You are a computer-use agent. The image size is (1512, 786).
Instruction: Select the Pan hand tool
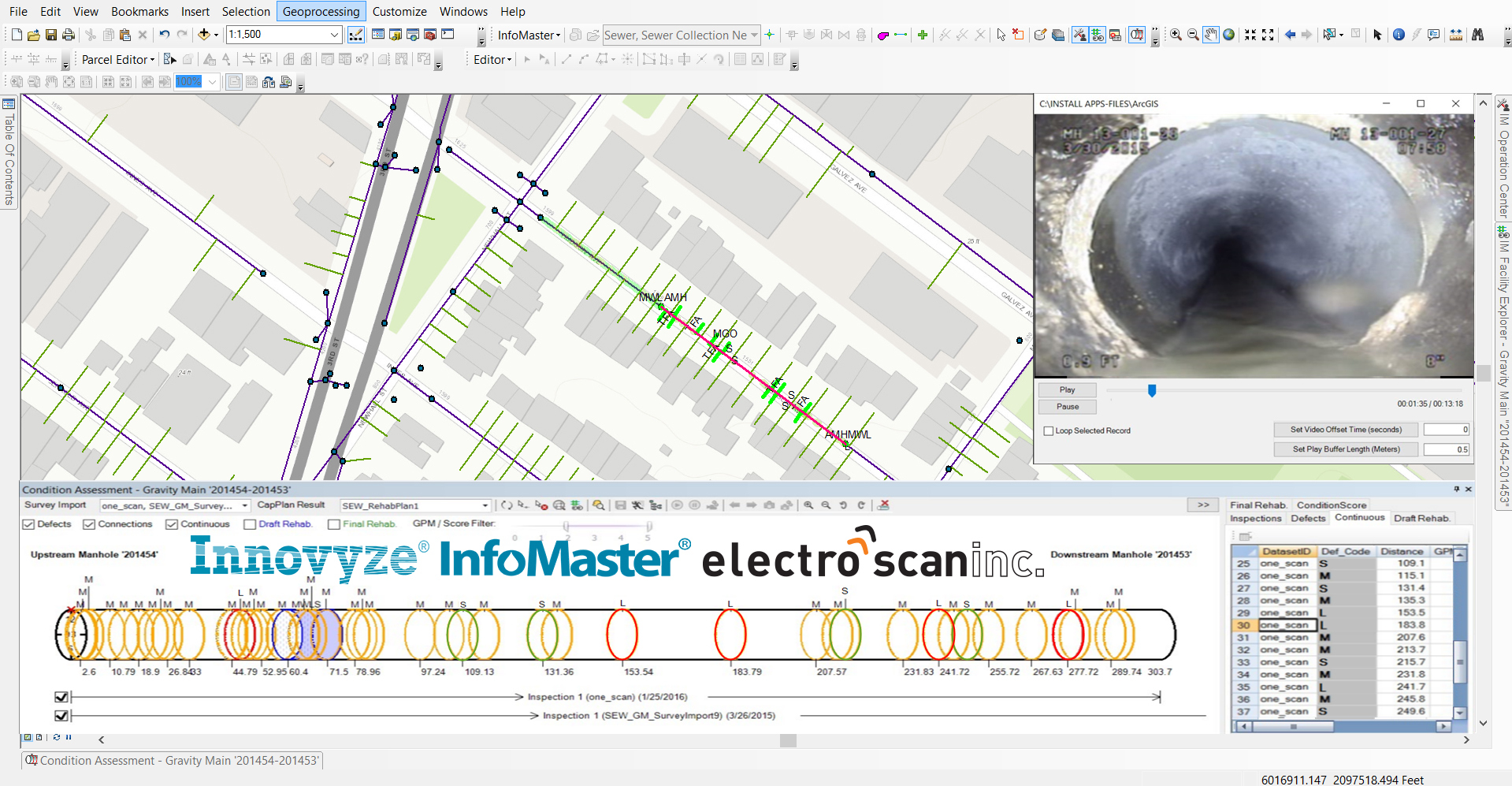click(x=1211, y=35)
